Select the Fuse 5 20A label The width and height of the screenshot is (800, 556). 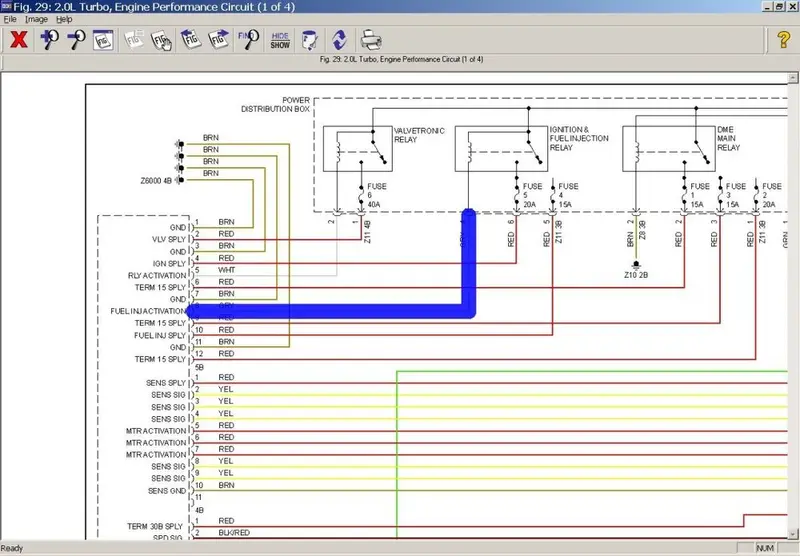pyautogui.click(x=532, y=195)
